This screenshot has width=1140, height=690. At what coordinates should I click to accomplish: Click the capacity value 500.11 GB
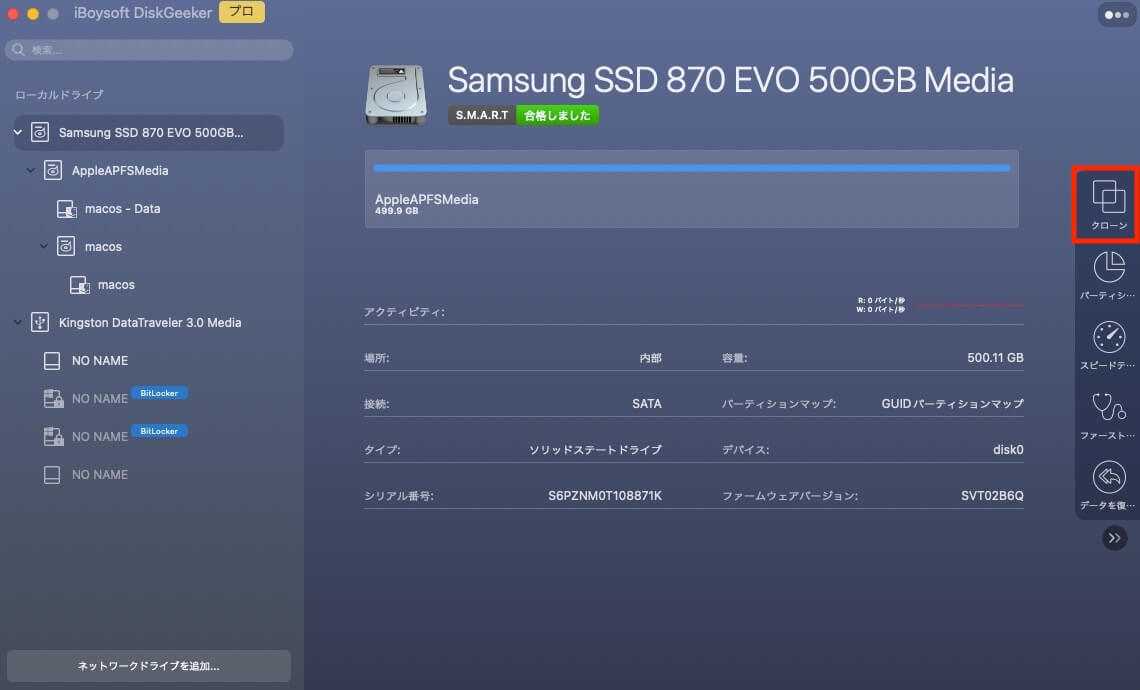(995, 357)
